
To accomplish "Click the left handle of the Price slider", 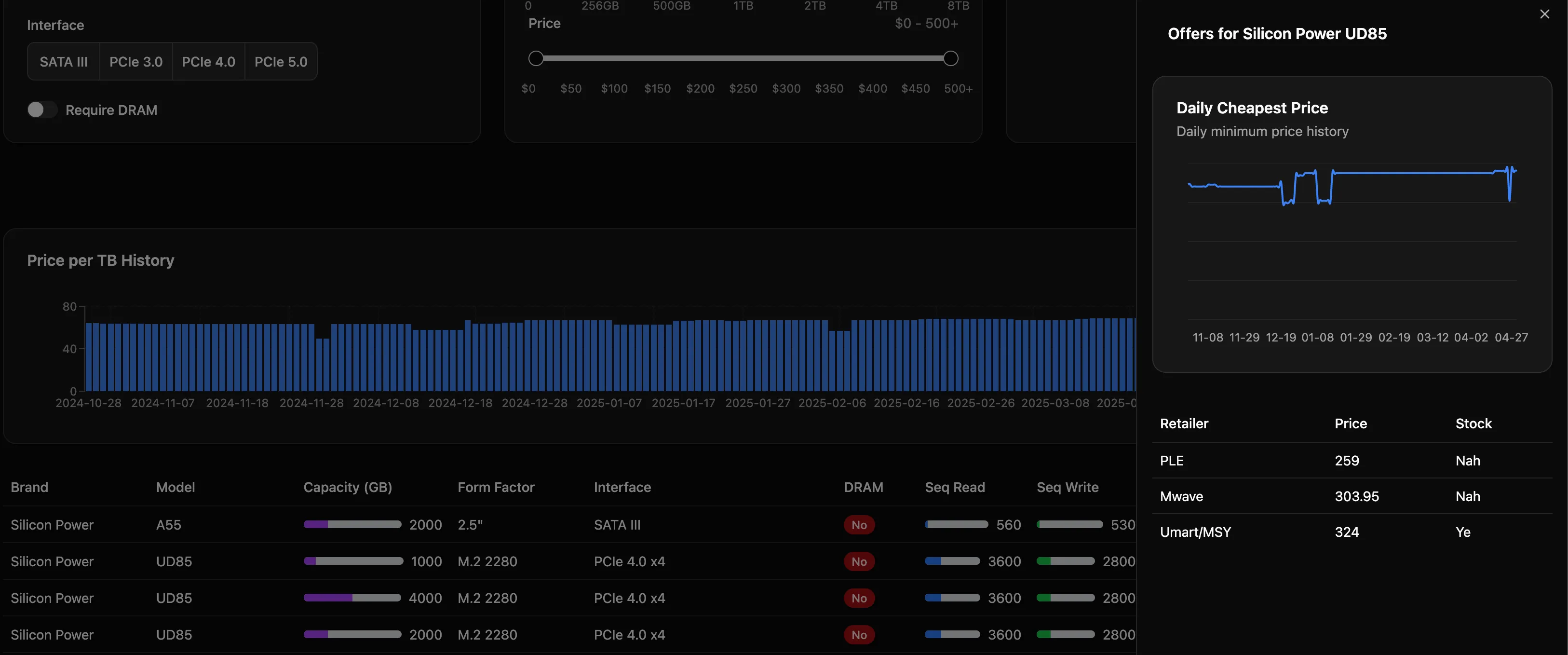I will point(536,58).
